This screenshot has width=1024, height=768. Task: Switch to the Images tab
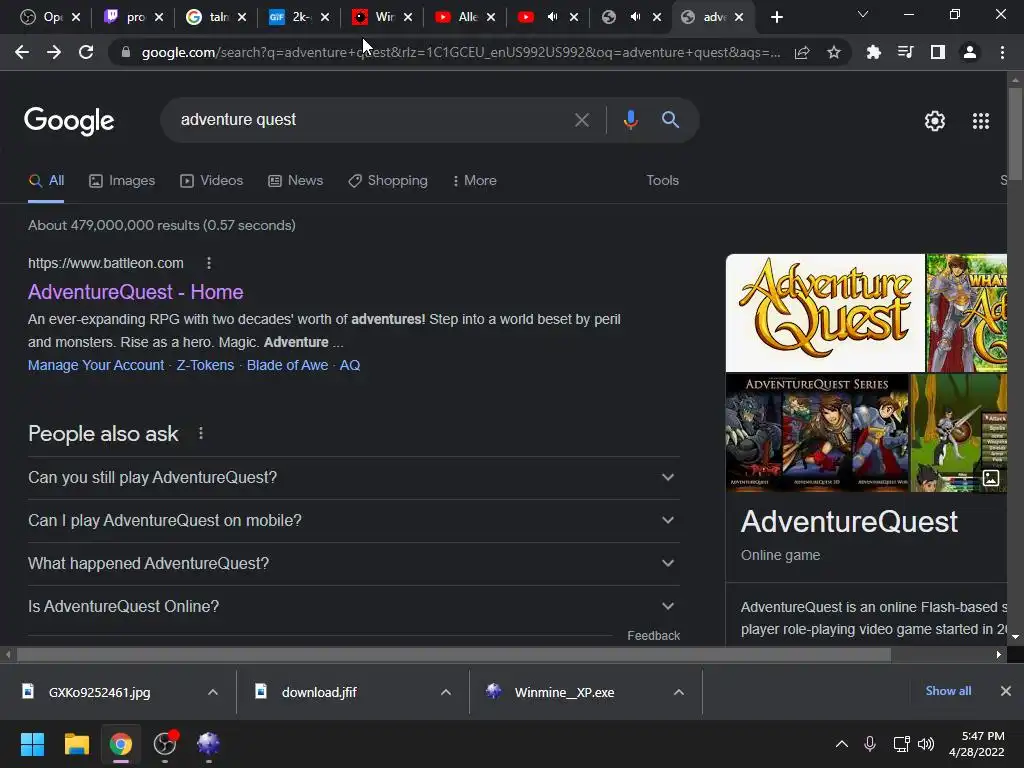(x=122, y=181)
